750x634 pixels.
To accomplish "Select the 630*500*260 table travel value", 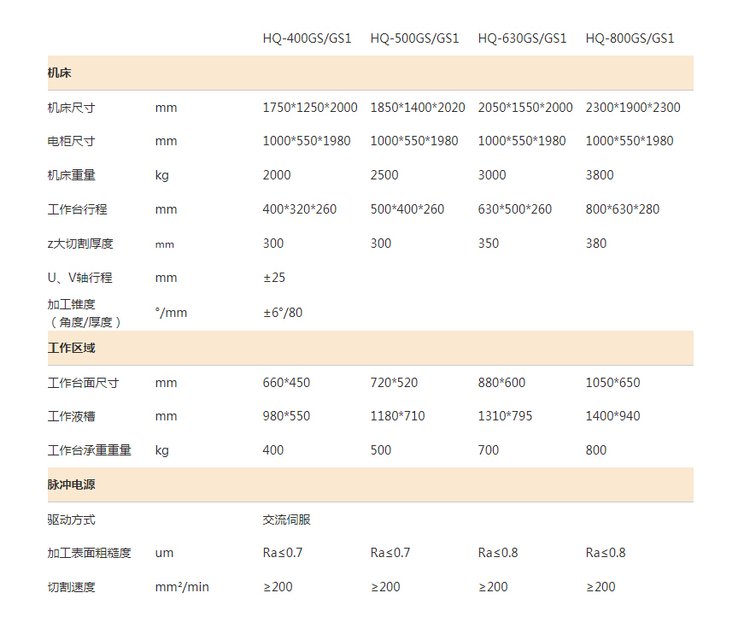I will point(515,209).
